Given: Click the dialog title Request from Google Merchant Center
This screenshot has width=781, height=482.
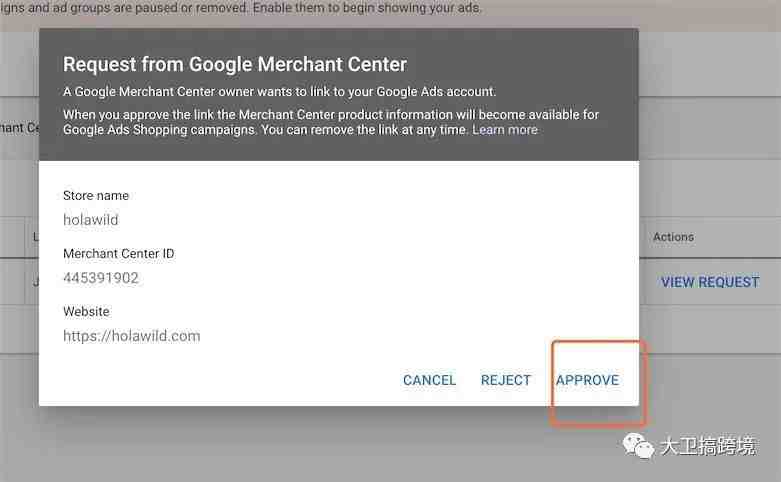Looking at the screenshot, I should (x=235, y=64).
